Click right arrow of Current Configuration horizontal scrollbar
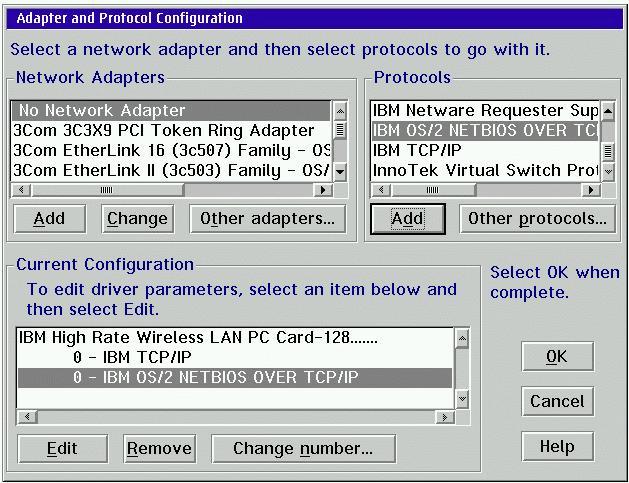 (444, 417)
